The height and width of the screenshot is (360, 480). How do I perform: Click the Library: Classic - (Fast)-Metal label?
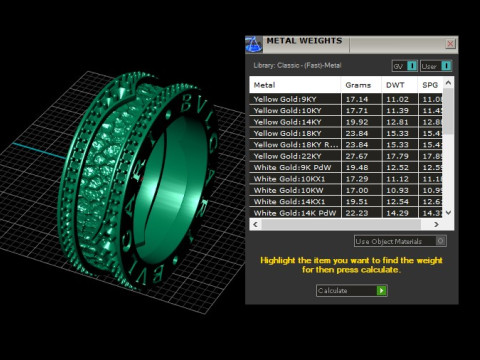(x=297, y=65)
